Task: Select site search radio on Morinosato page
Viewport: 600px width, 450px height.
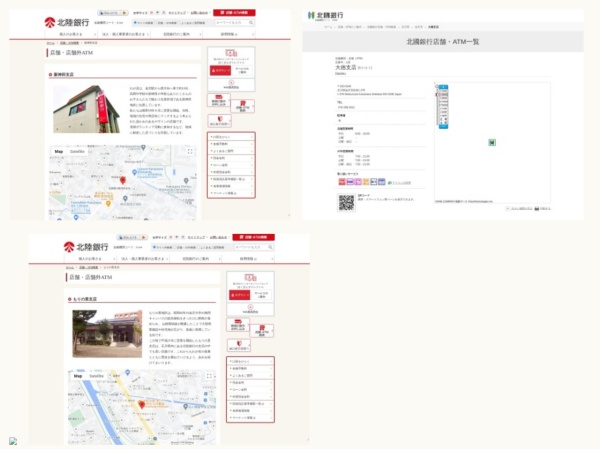Action: pyautogui.click(x=154, y=247)
